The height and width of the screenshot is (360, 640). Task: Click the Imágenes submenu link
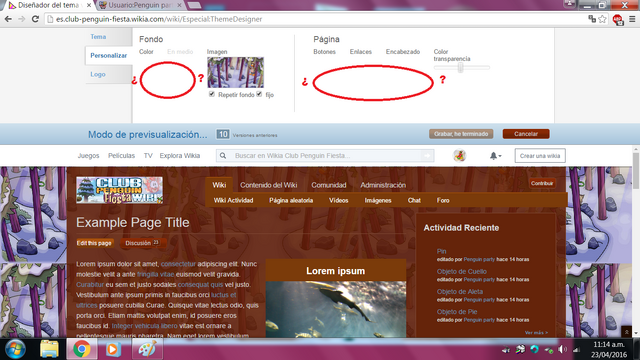pyautogui.click(x=378, y=200)
